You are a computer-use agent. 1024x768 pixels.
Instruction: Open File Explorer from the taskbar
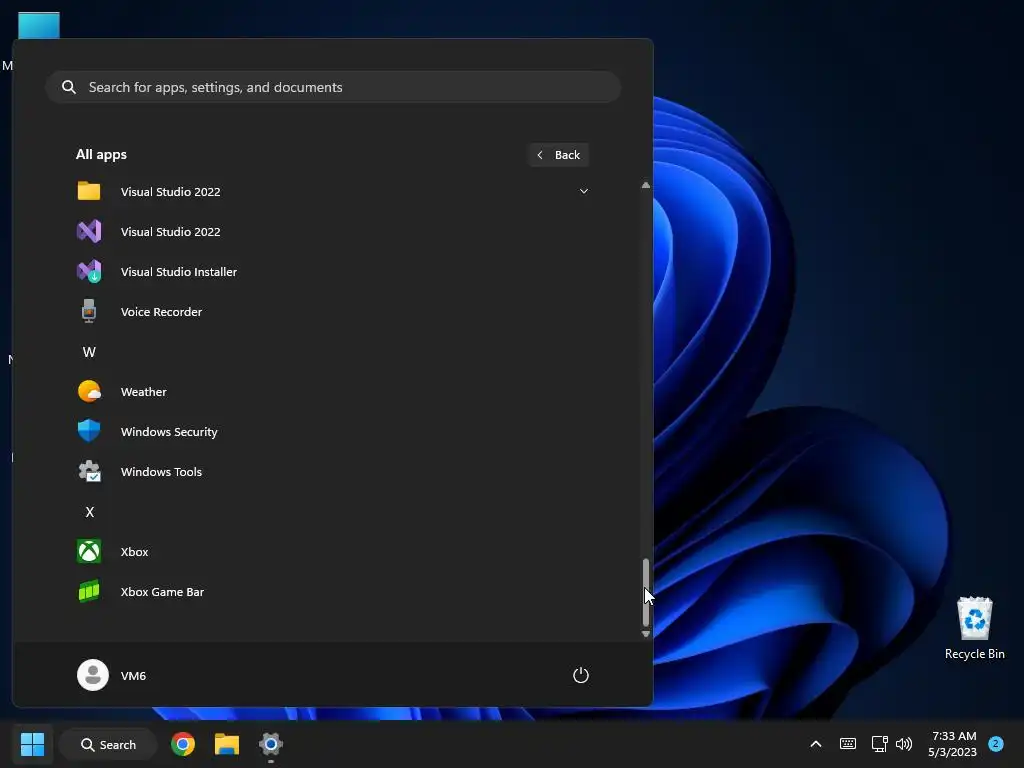(227, 744)
